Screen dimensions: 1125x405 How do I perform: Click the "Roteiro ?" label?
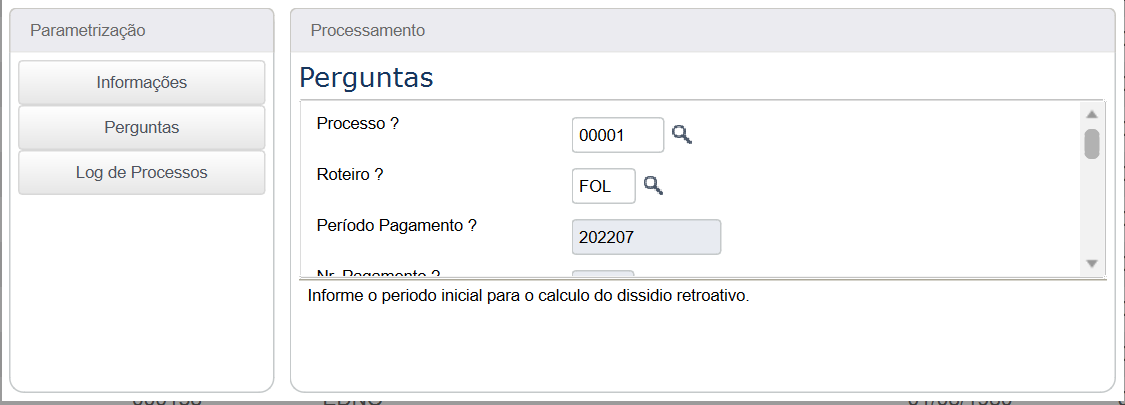click(x=350, y=174)
